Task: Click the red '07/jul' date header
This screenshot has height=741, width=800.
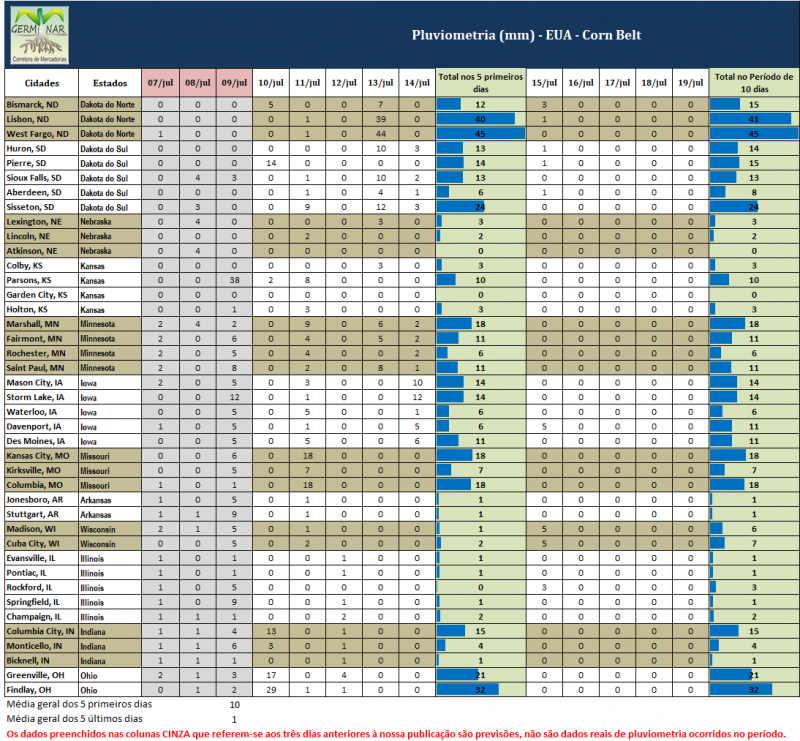Action: [161, 83]
